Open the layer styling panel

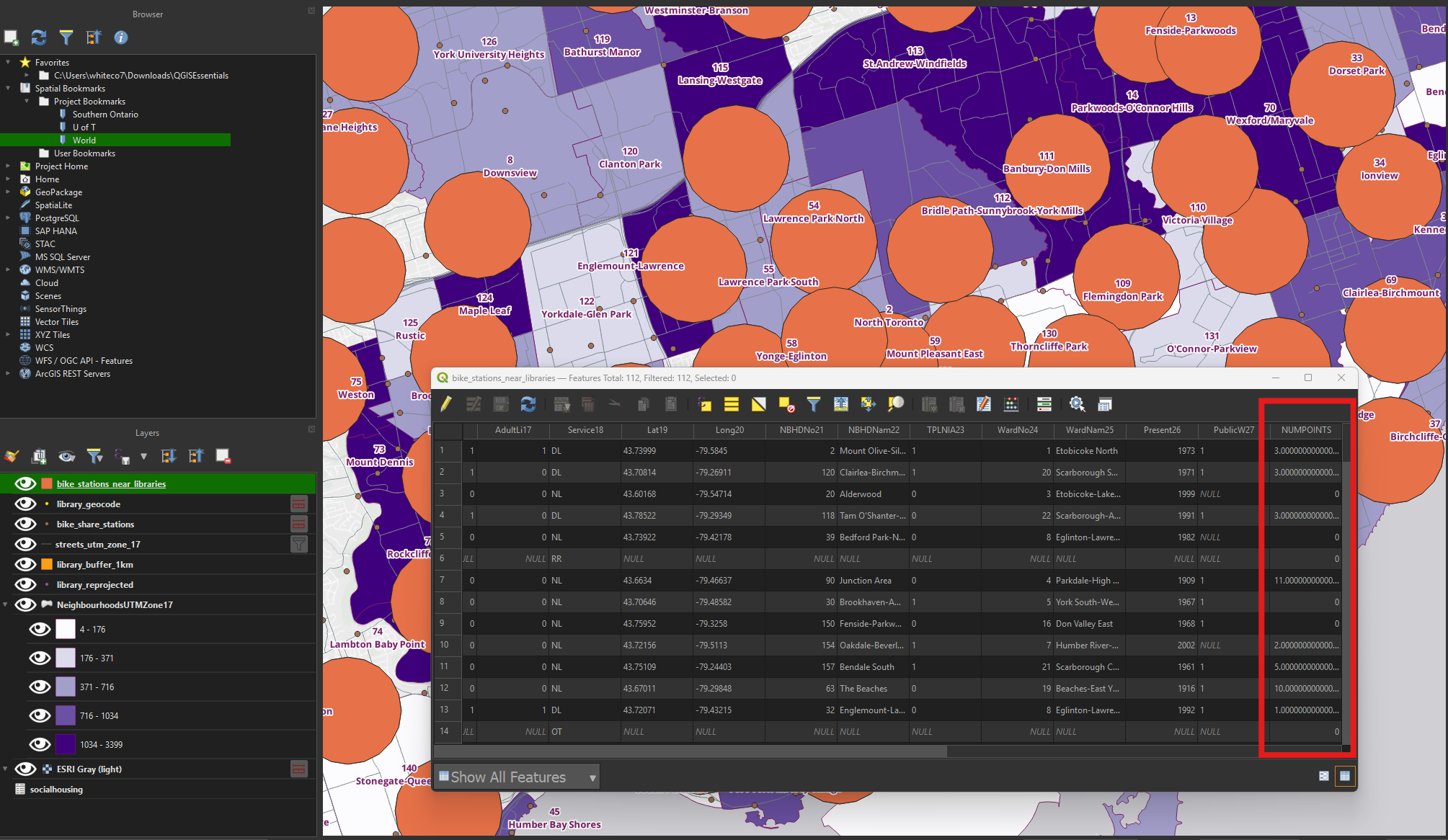click(12, 456)
